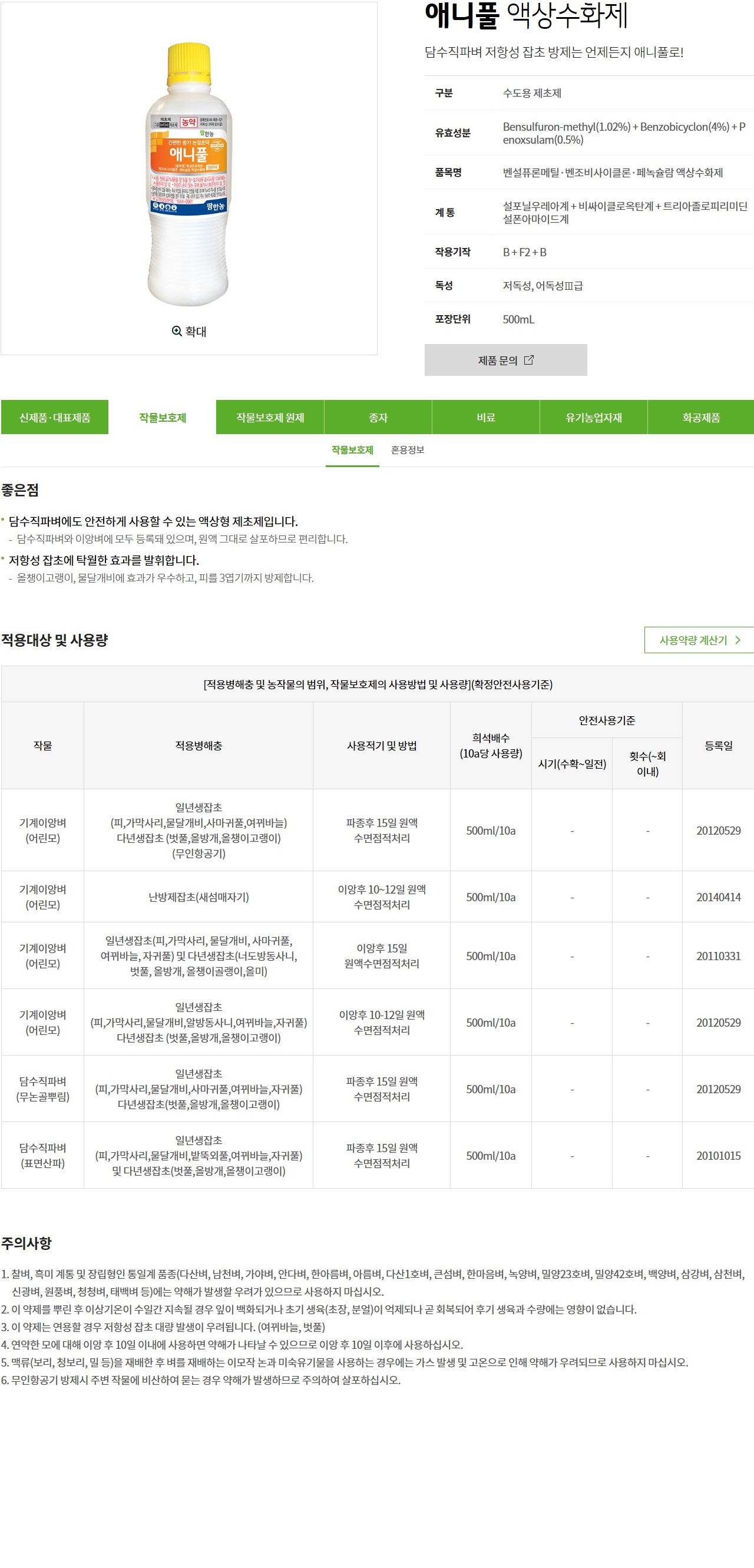Click the 확대 magnifier icon under product image
The width and height of the screenshot is (754, 1568).
(177, 331)
